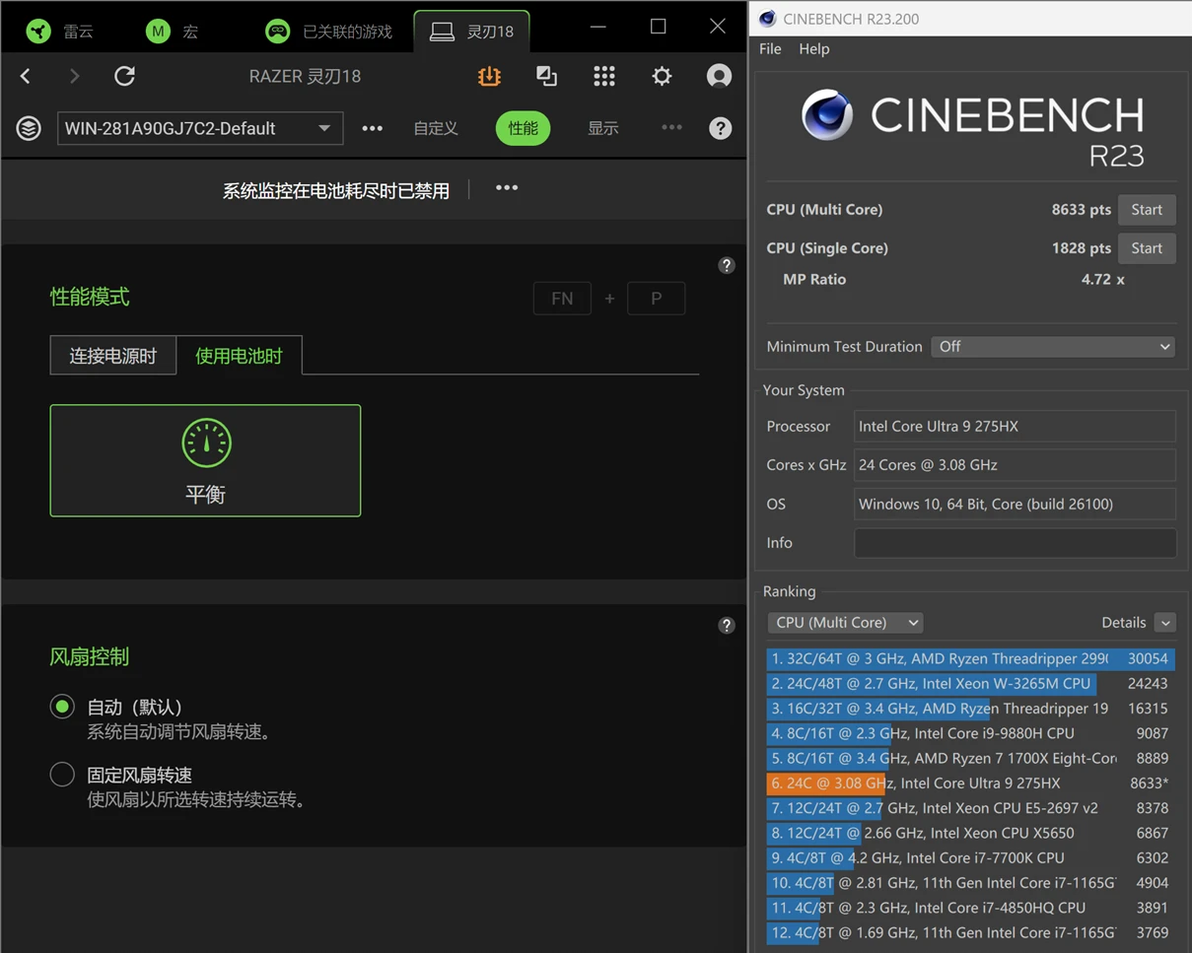Open Cinebench File menu
The width and height of the screenshot is (1192, 953).
[770, 49]
